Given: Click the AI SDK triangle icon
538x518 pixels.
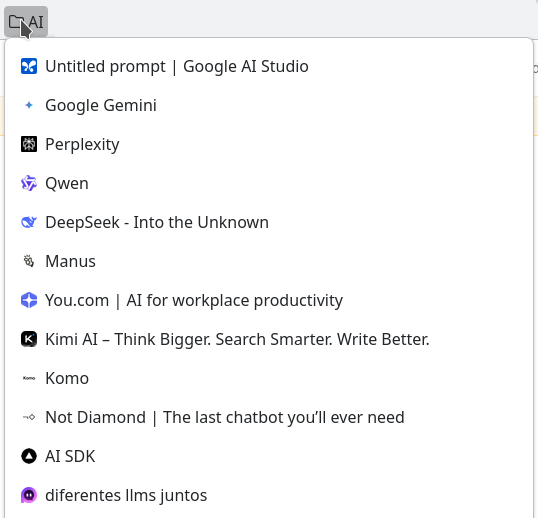Looking at the screenshot, I should click(x=29, y=456).
